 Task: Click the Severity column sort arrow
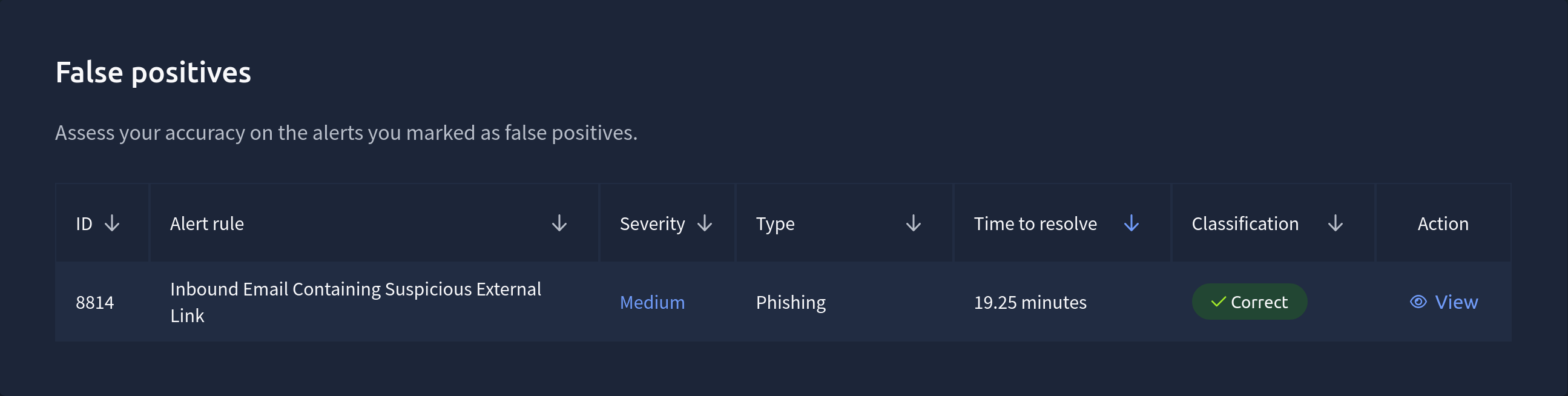[x=704, y=223]
